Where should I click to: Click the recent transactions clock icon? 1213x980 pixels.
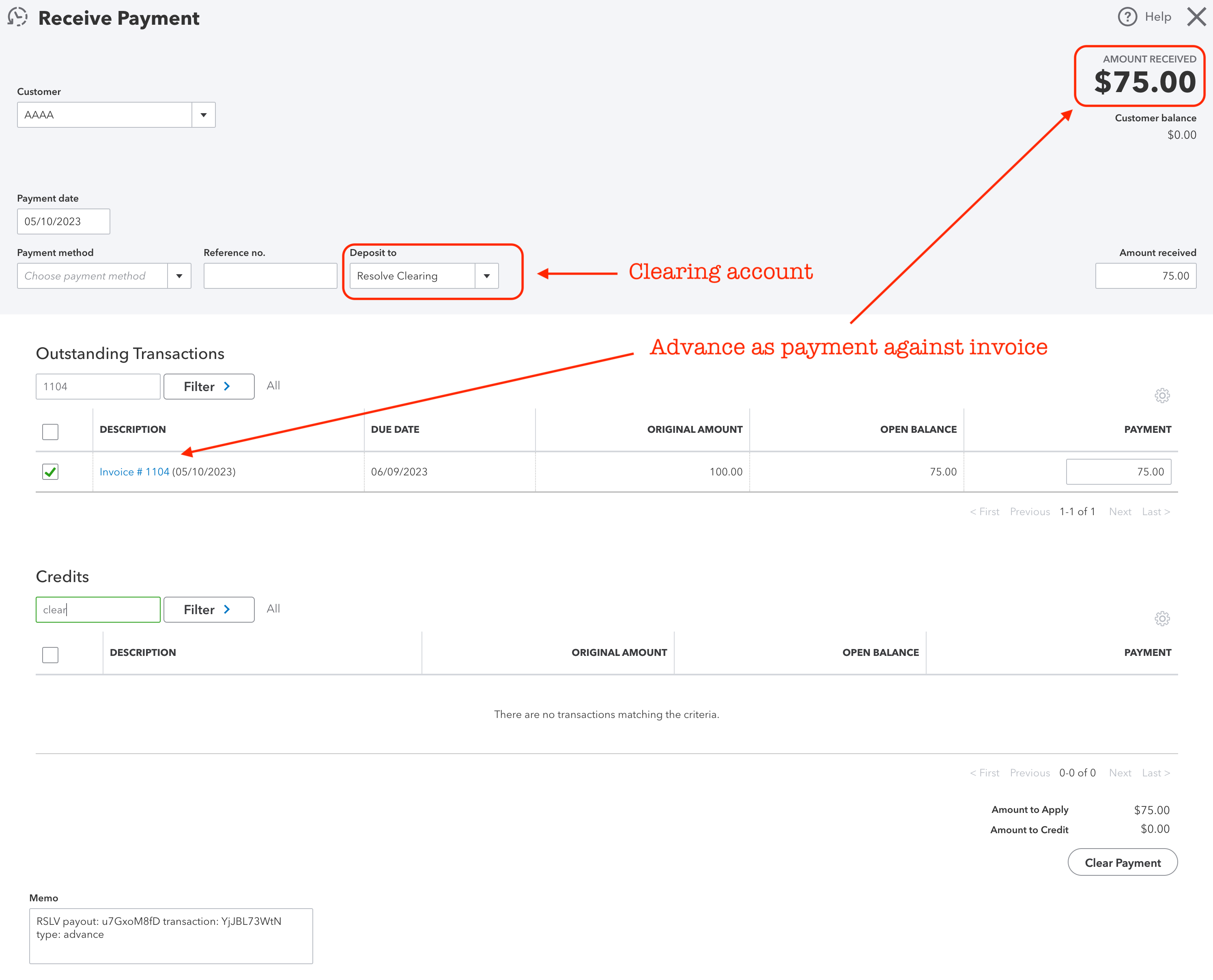[x=17, y=17]
